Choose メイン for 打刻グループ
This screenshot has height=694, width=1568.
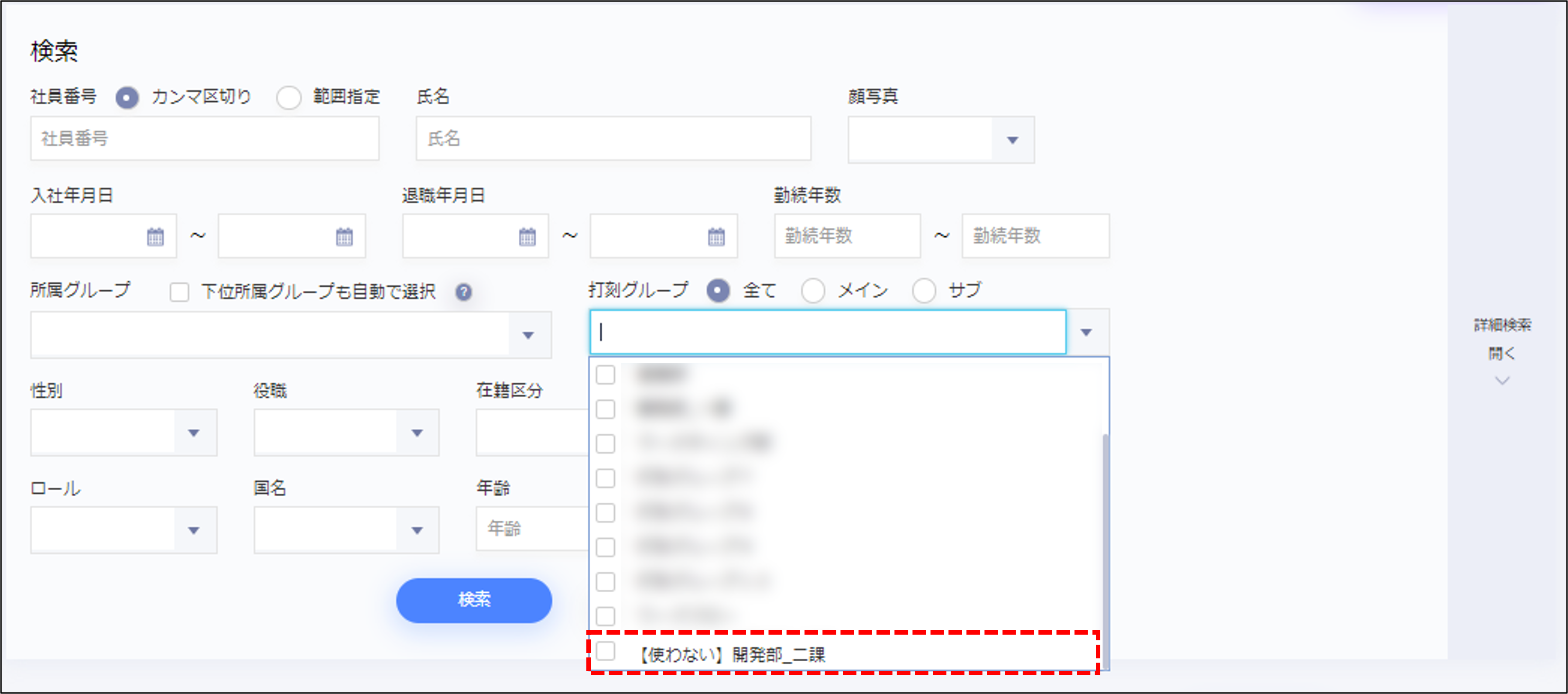point(813,291)
